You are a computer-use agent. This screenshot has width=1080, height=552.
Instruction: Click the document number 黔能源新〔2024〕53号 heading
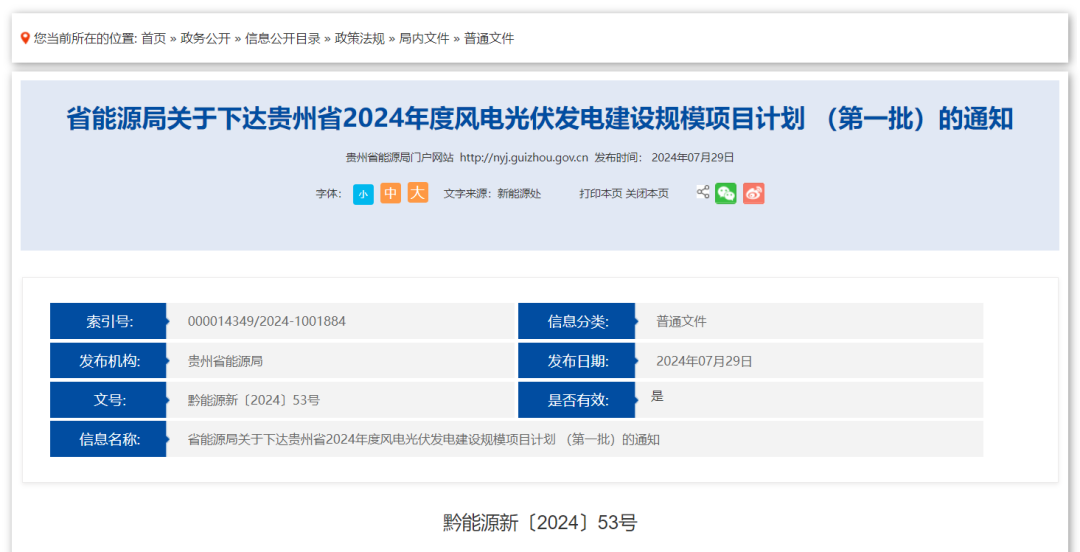click(x=540, y=522)
